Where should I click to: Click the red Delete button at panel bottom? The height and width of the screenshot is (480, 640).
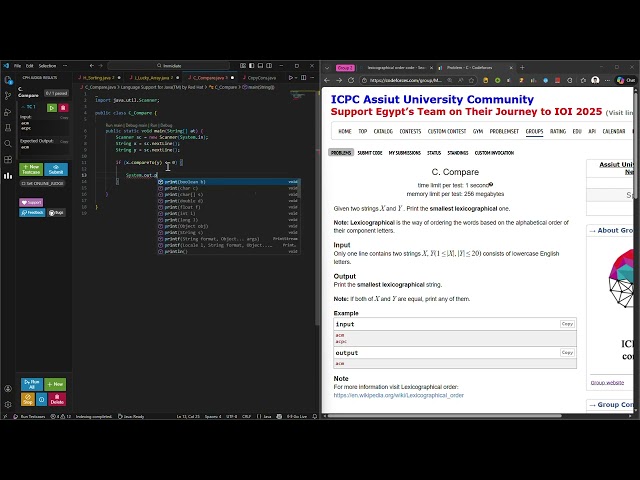pos(57,400)
